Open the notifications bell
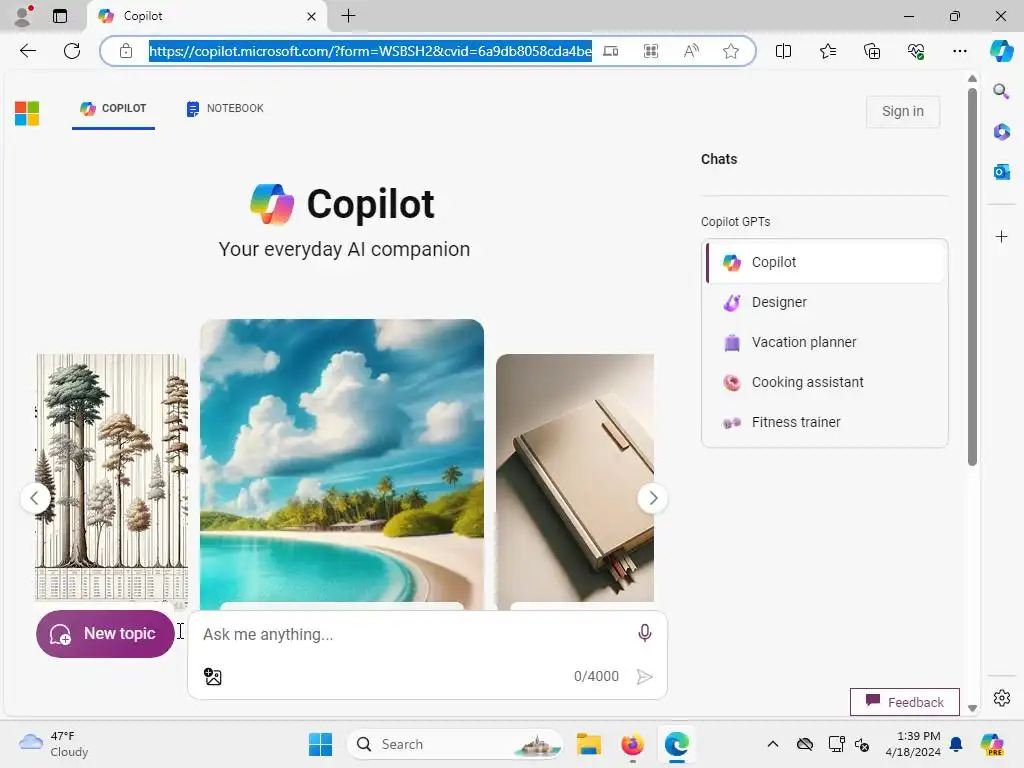Image resolution: width=1024 pixels, height=768 pixels. click(956, 744)
